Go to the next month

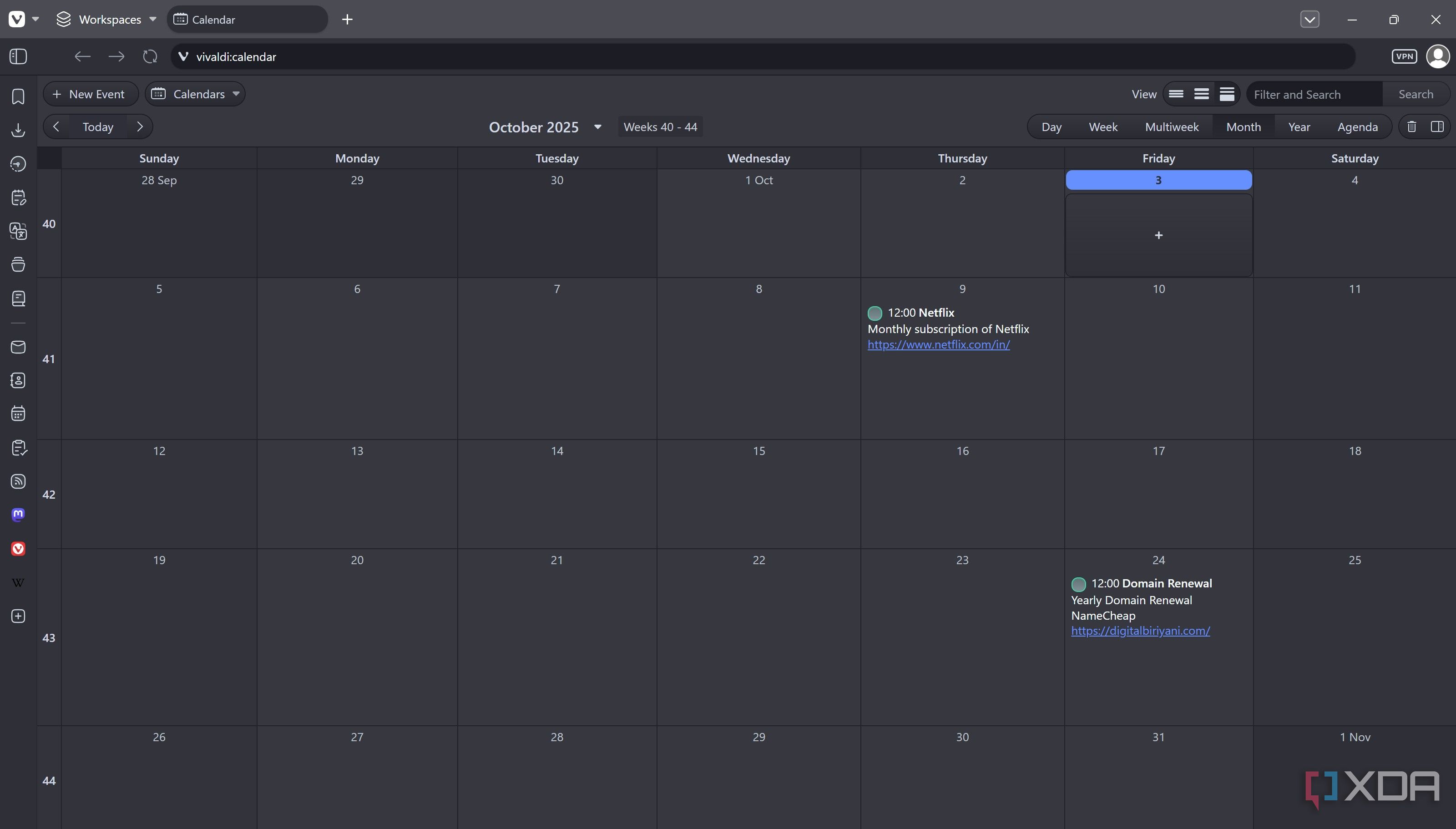[x=140, y=126]
